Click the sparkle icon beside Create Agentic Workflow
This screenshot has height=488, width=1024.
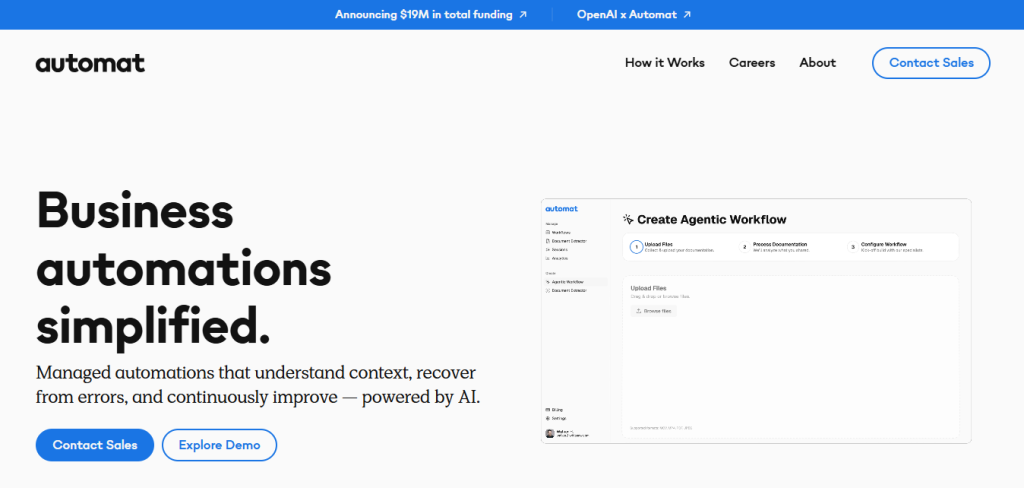pyautogui.click(x=628, y=219)
